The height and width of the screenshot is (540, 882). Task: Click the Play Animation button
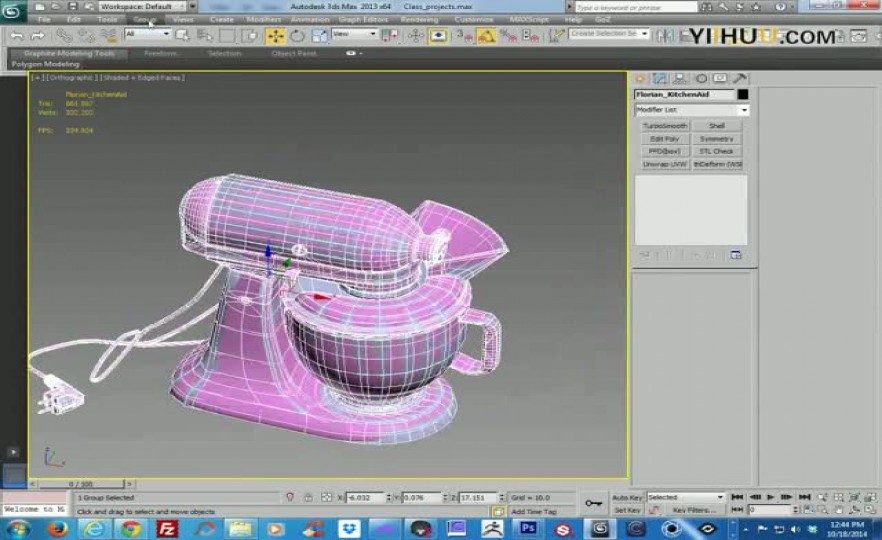[771, 497]
